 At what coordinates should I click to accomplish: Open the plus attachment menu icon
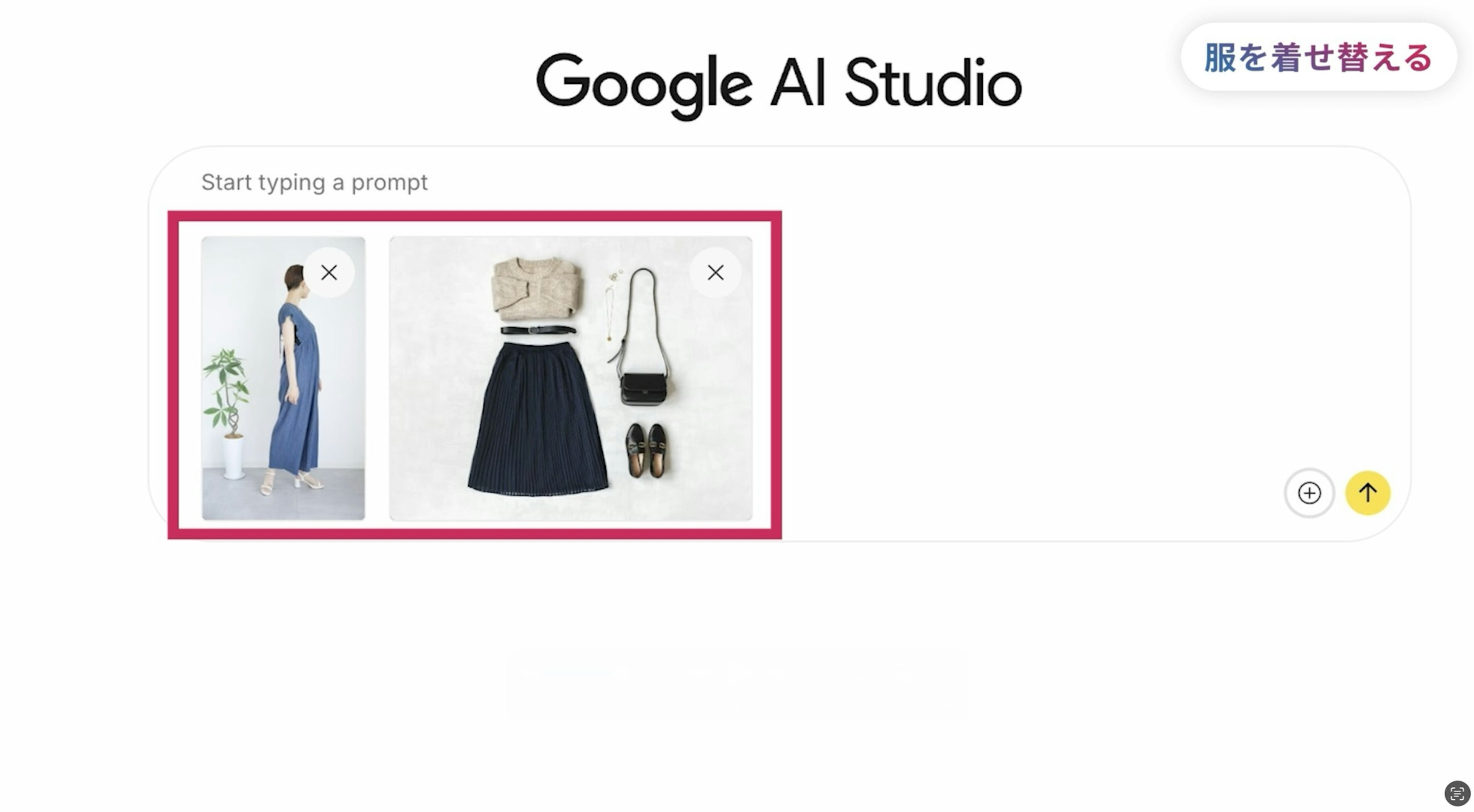tap(1309, 493)
